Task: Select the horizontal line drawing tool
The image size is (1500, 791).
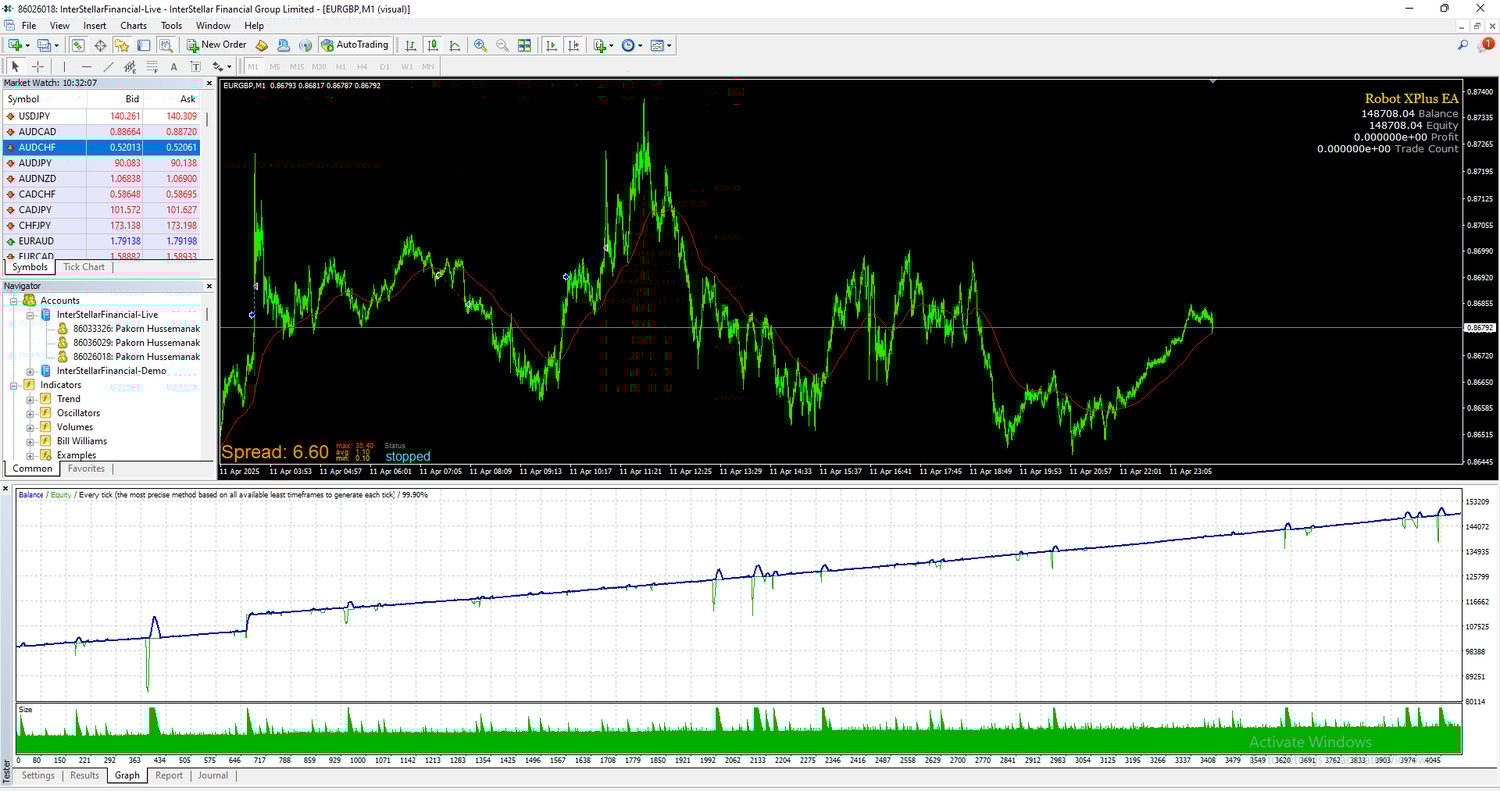Action: (x=86, y=67)
